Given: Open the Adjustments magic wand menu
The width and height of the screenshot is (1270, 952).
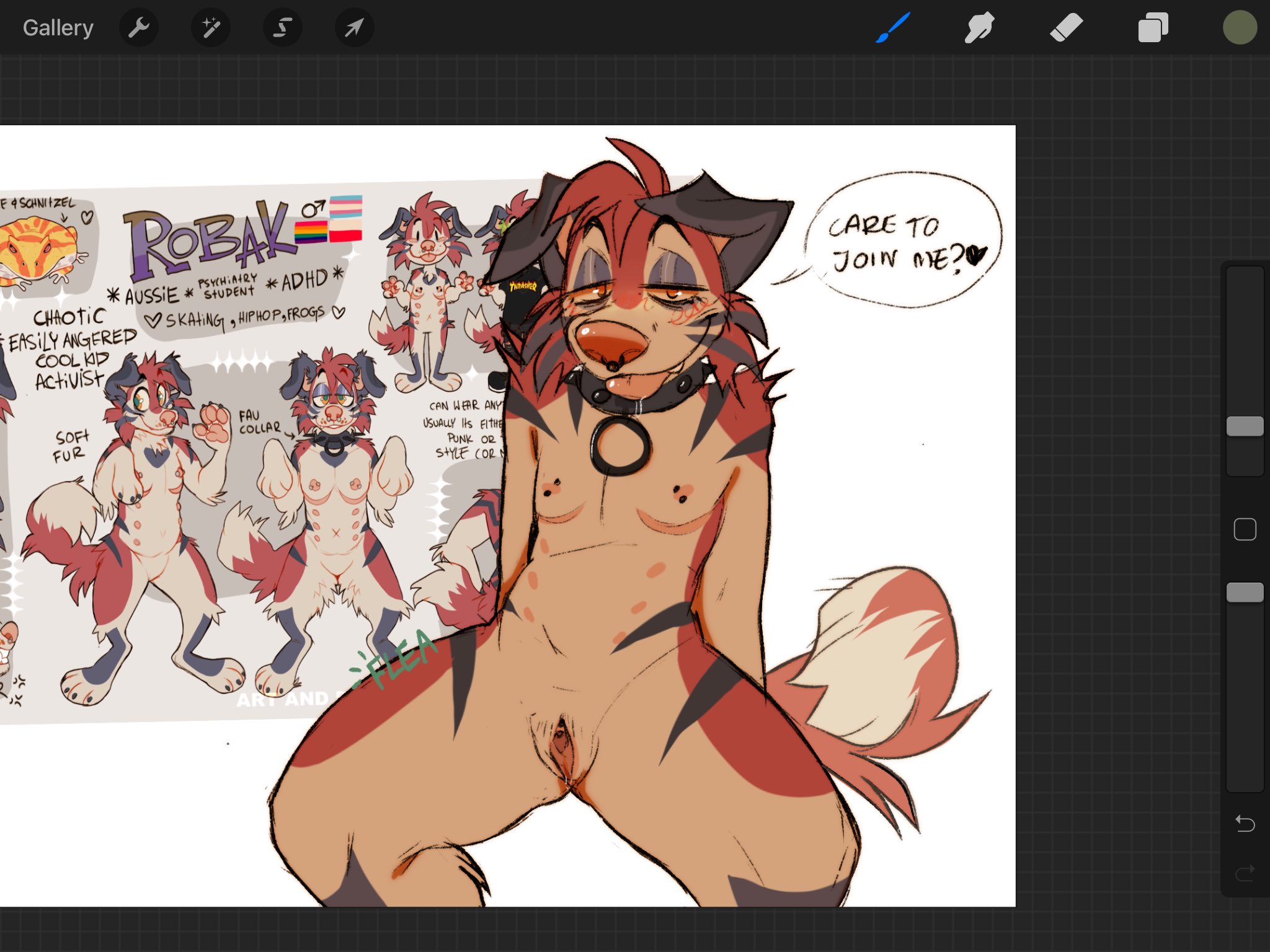Looking at the screenshot, I should [x=211, y=28].
